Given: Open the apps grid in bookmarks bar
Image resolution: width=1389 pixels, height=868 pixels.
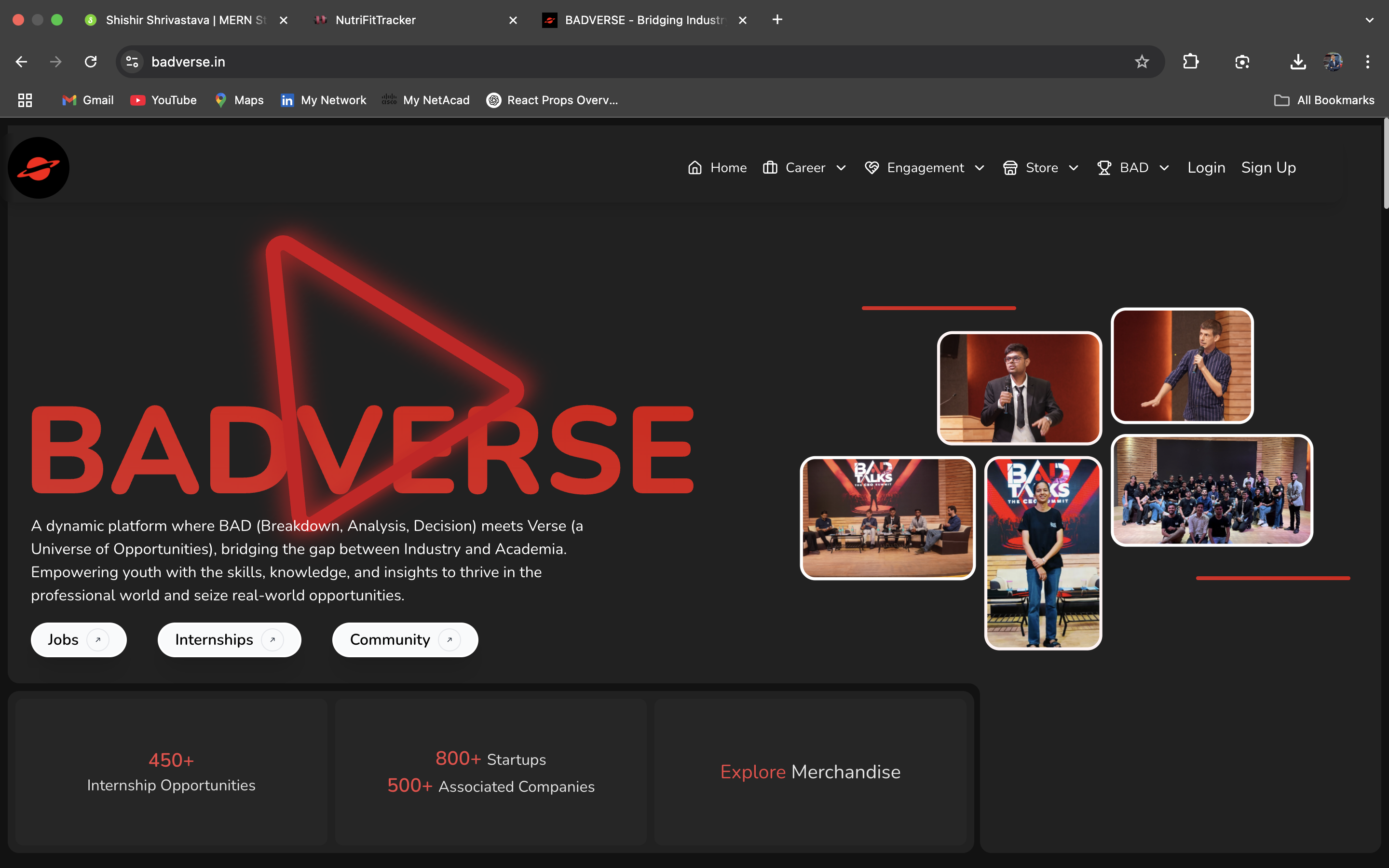Looking at the screenshot, I should tap(25, 100).
